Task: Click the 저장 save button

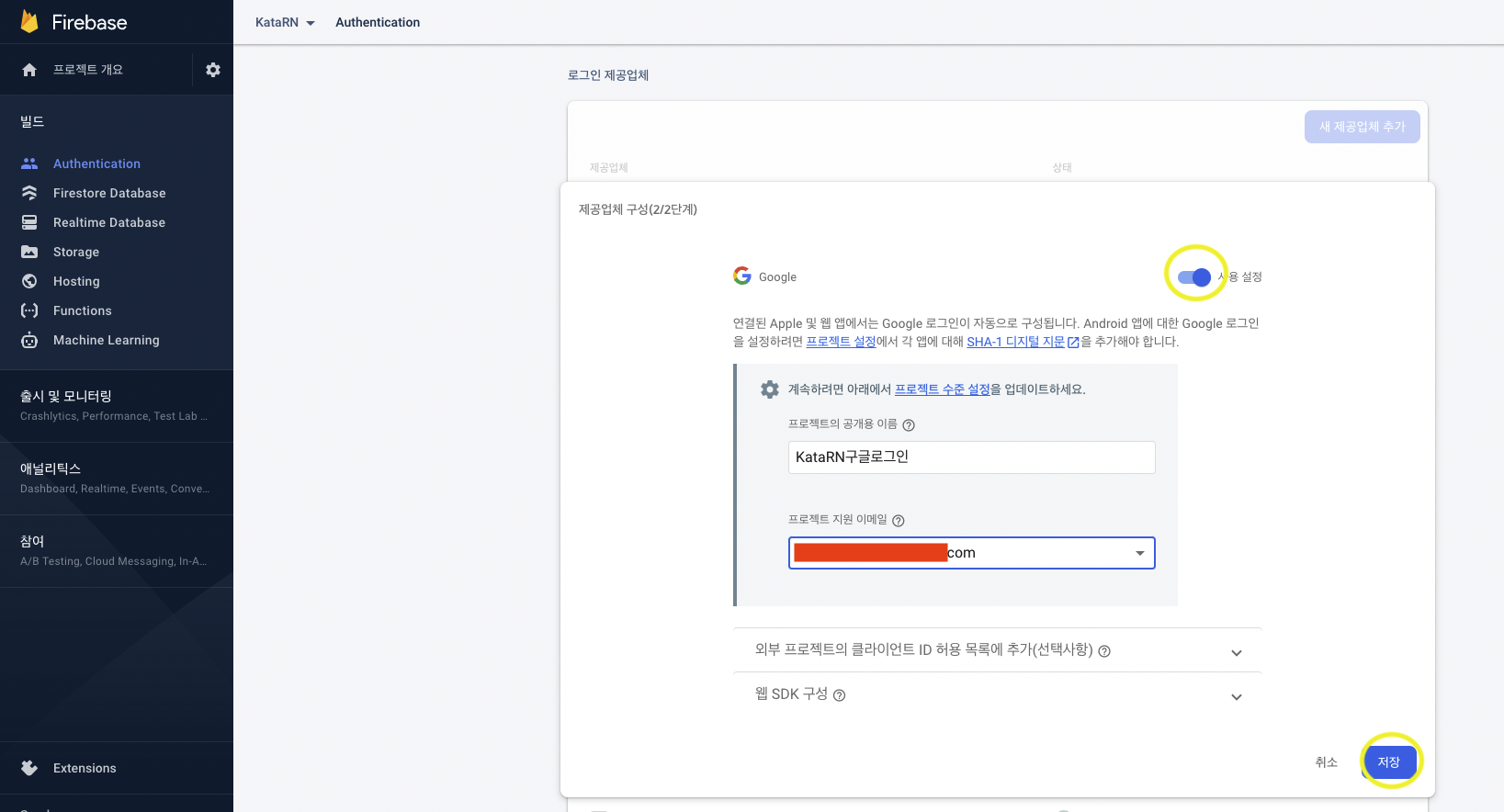Action: (1388, 762)
